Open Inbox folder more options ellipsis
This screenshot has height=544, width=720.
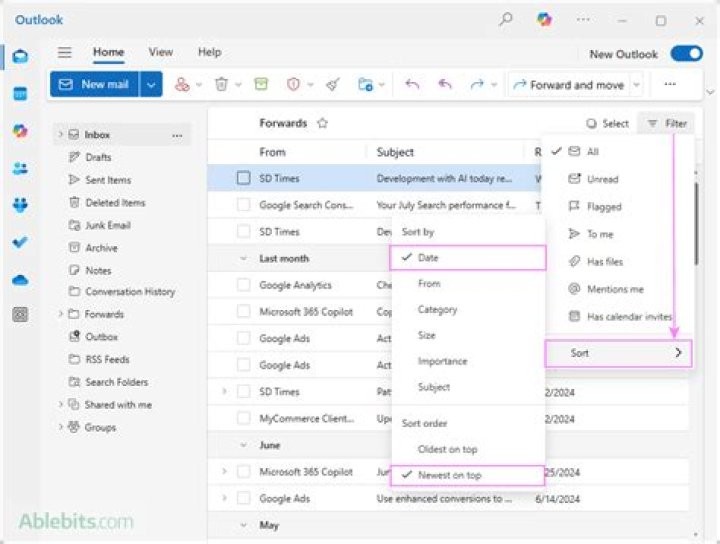point(177,135)
